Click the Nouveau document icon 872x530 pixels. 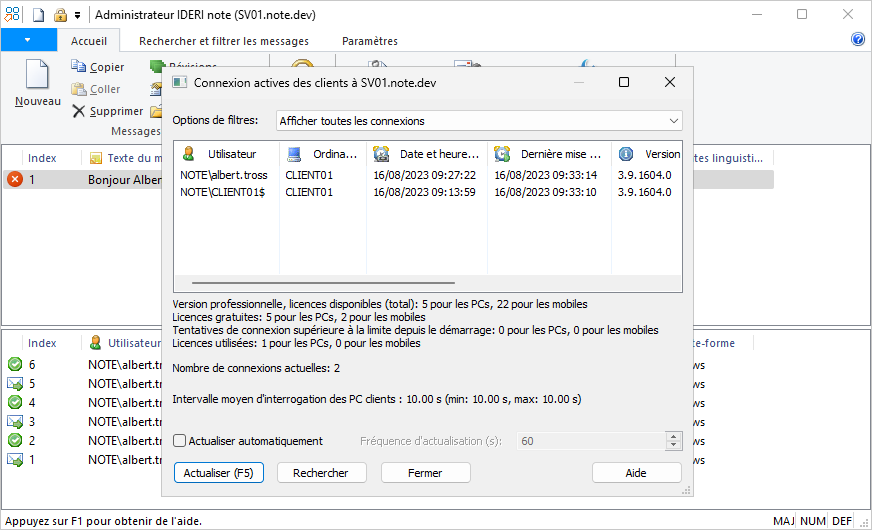[x=37, y=74]
